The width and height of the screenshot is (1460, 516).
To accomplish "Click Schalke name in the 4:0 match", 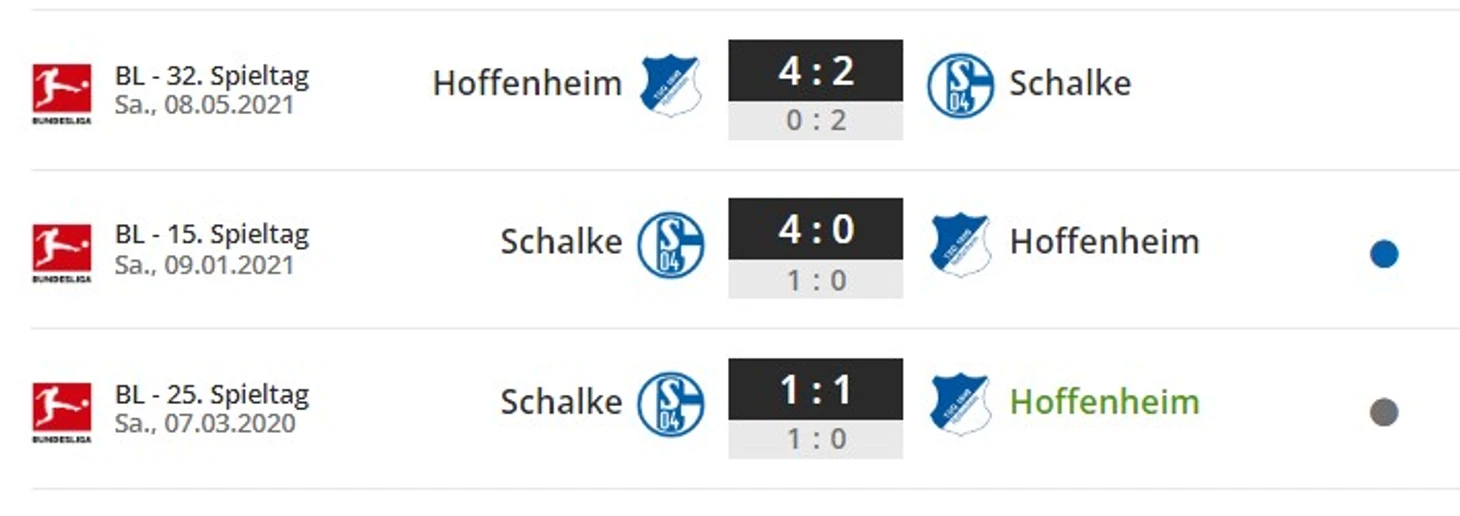I will (561, 242).
